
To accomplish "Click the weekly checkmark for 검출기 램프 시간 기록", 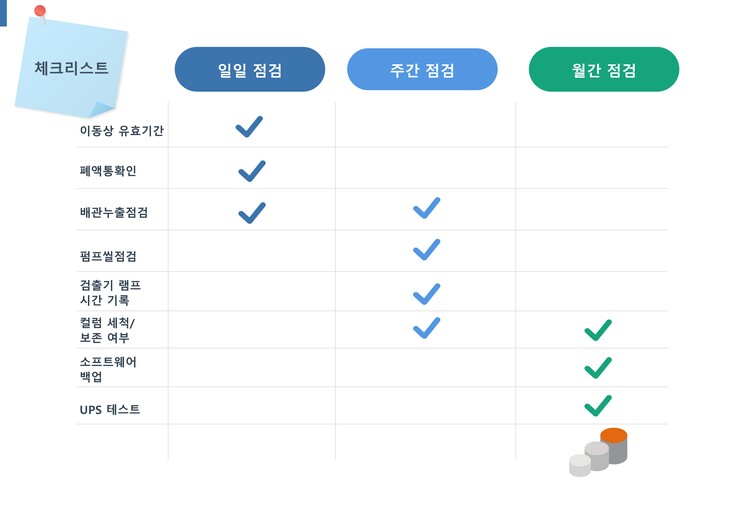I will tap(427, 293).
